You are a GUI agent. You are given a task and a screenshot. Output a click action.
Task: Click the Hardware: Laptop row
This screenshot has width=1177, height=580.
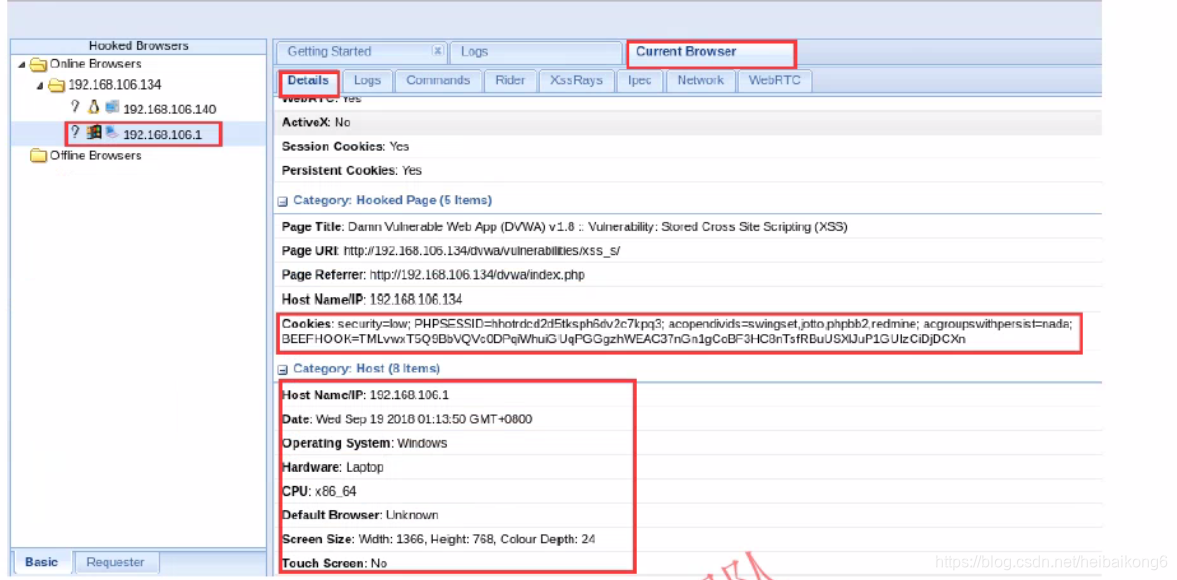click(x=688, y=467)
